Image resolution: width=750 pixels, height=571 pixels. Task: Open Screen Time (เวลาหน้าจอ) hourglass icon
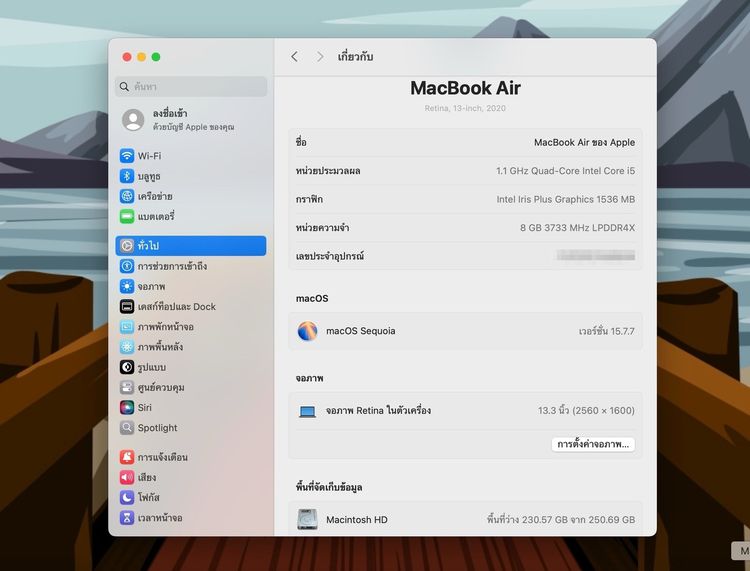[x=127, y=517]
